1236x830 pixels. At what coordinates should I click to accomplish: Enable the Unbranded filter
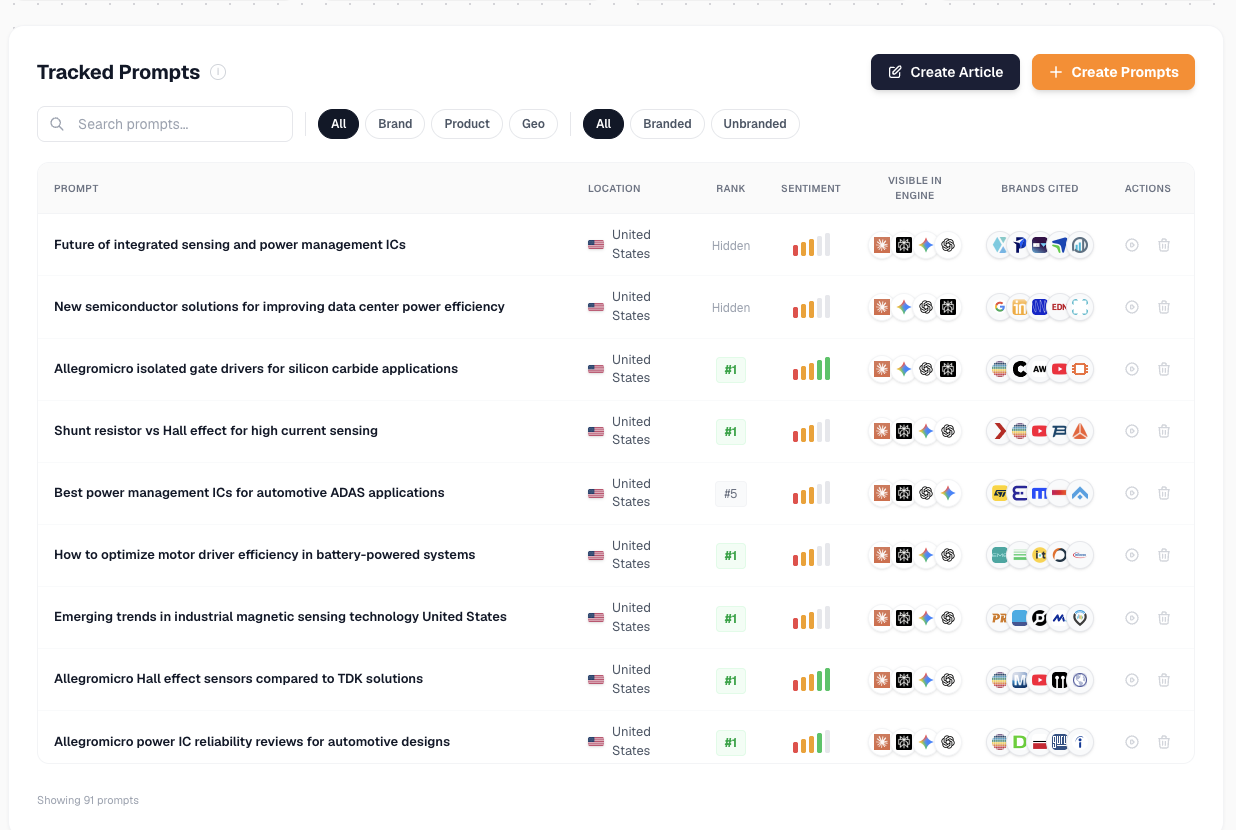coord(755,124)
